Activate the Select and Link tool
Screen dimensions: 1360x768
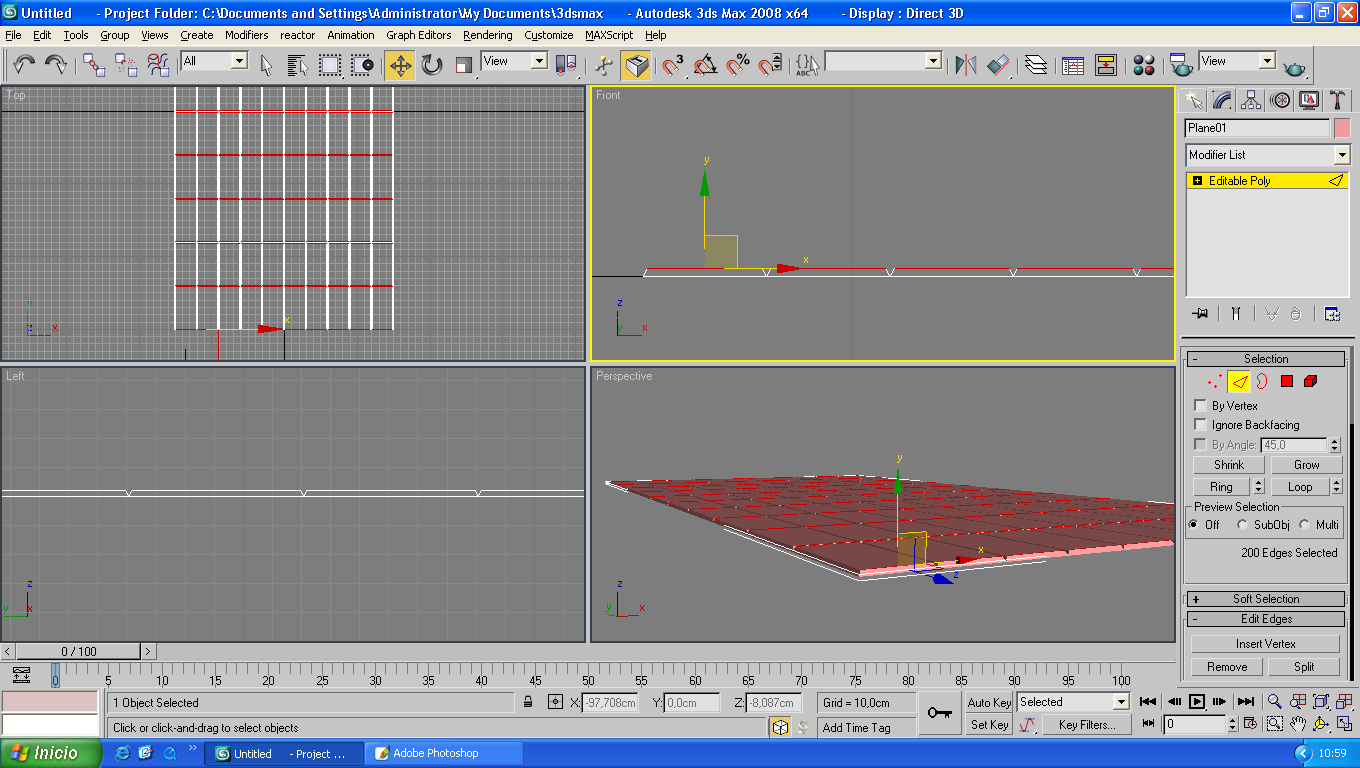coord(94,65)
